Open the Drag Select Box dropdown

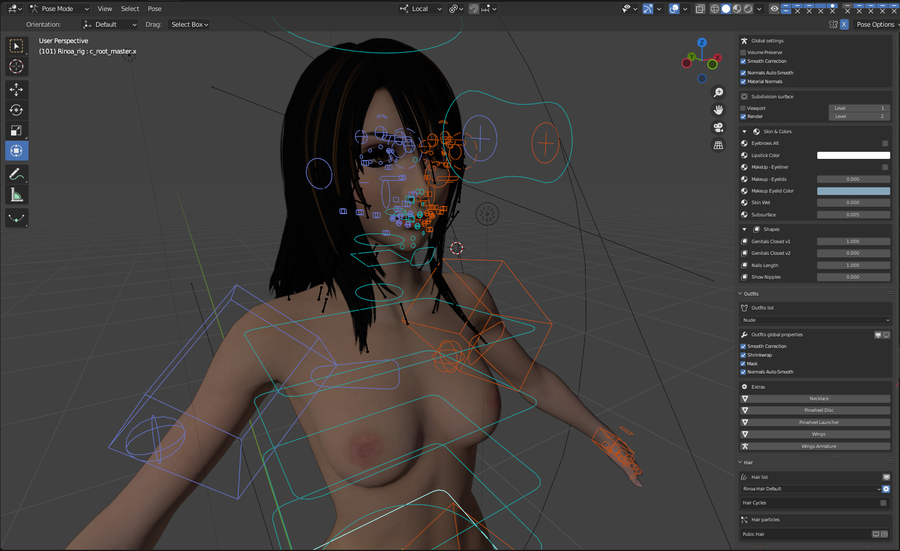pyautogui.click(x=189, y=24)
